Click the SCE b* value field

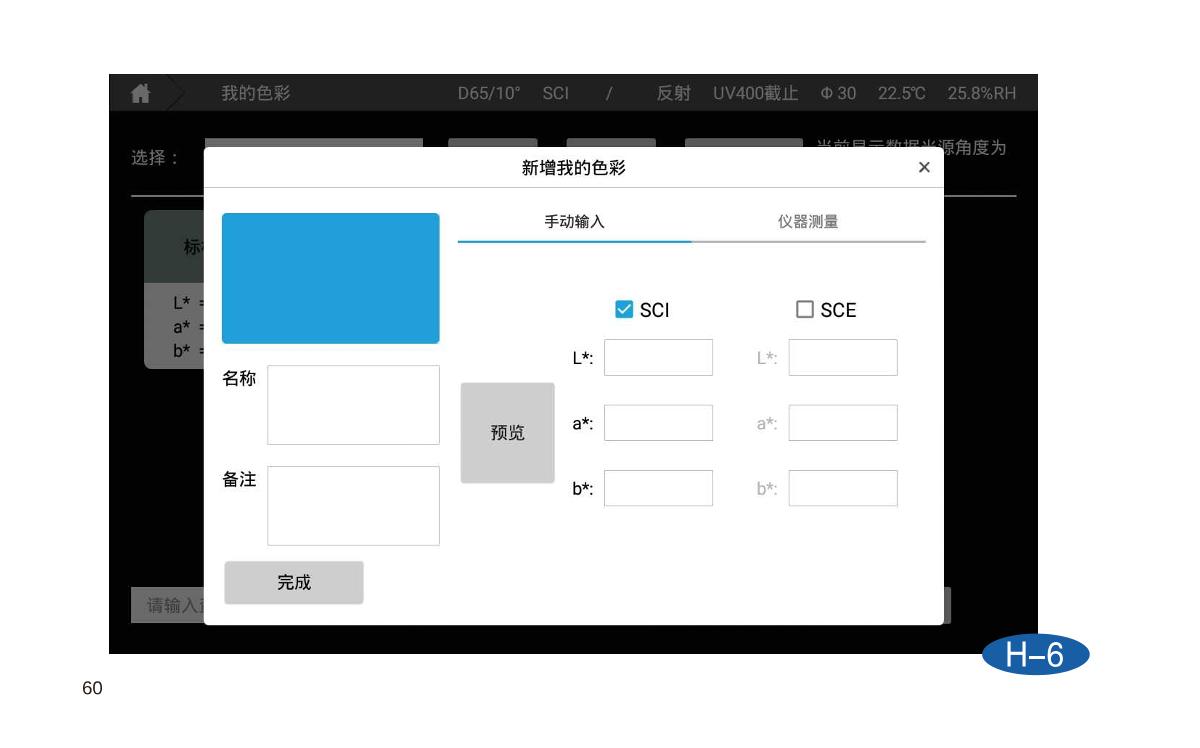pyautogui.click(x=843, y=488)
